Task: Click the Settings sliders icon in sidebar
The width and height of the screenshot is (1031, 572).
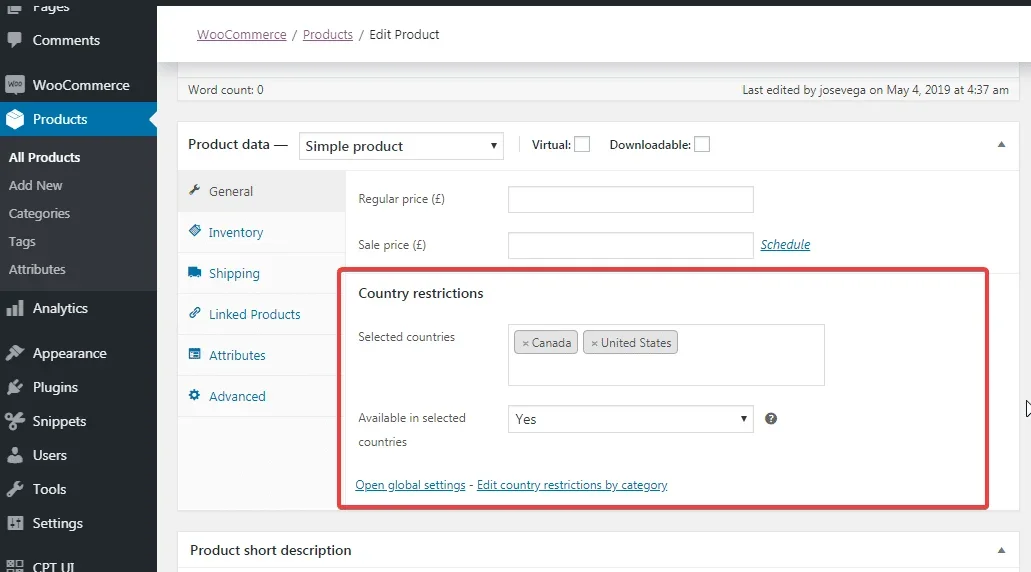Action: 14,523
